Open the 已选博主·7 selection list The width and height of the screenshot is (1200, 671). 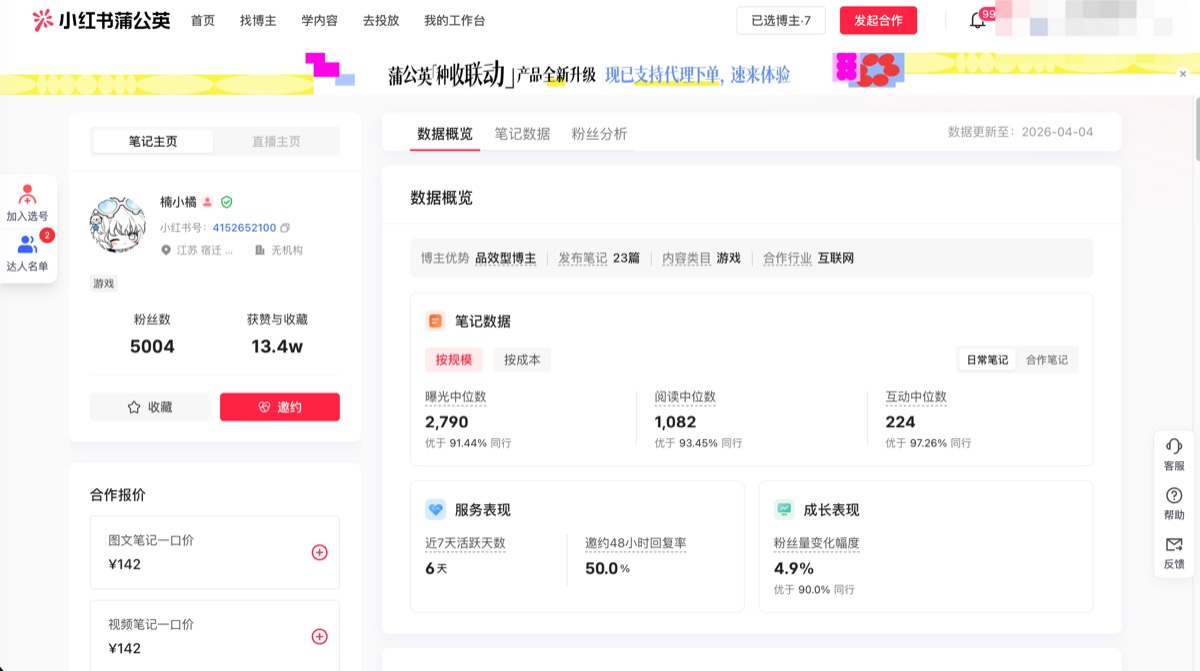(x=782, y=20)
